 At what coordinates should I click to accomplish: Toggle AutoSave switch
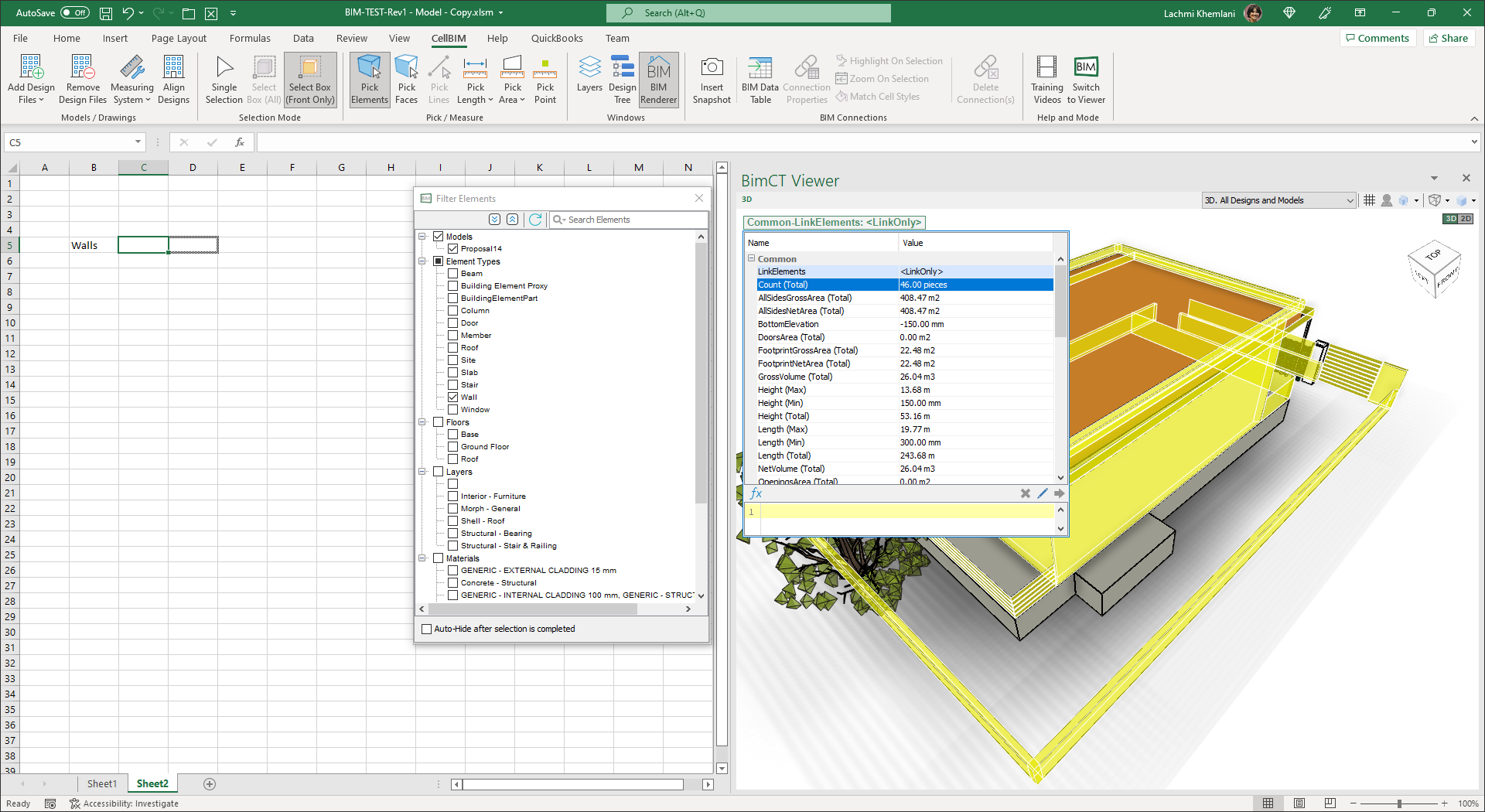click(x=75, y=13)
